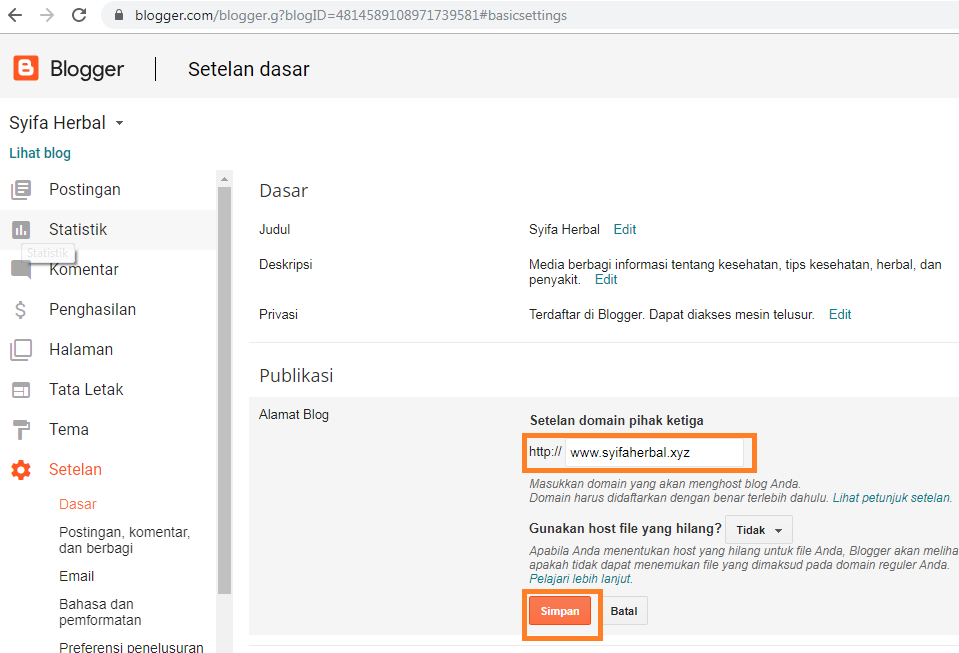Click the Alamat Blog label

[294, 415]
